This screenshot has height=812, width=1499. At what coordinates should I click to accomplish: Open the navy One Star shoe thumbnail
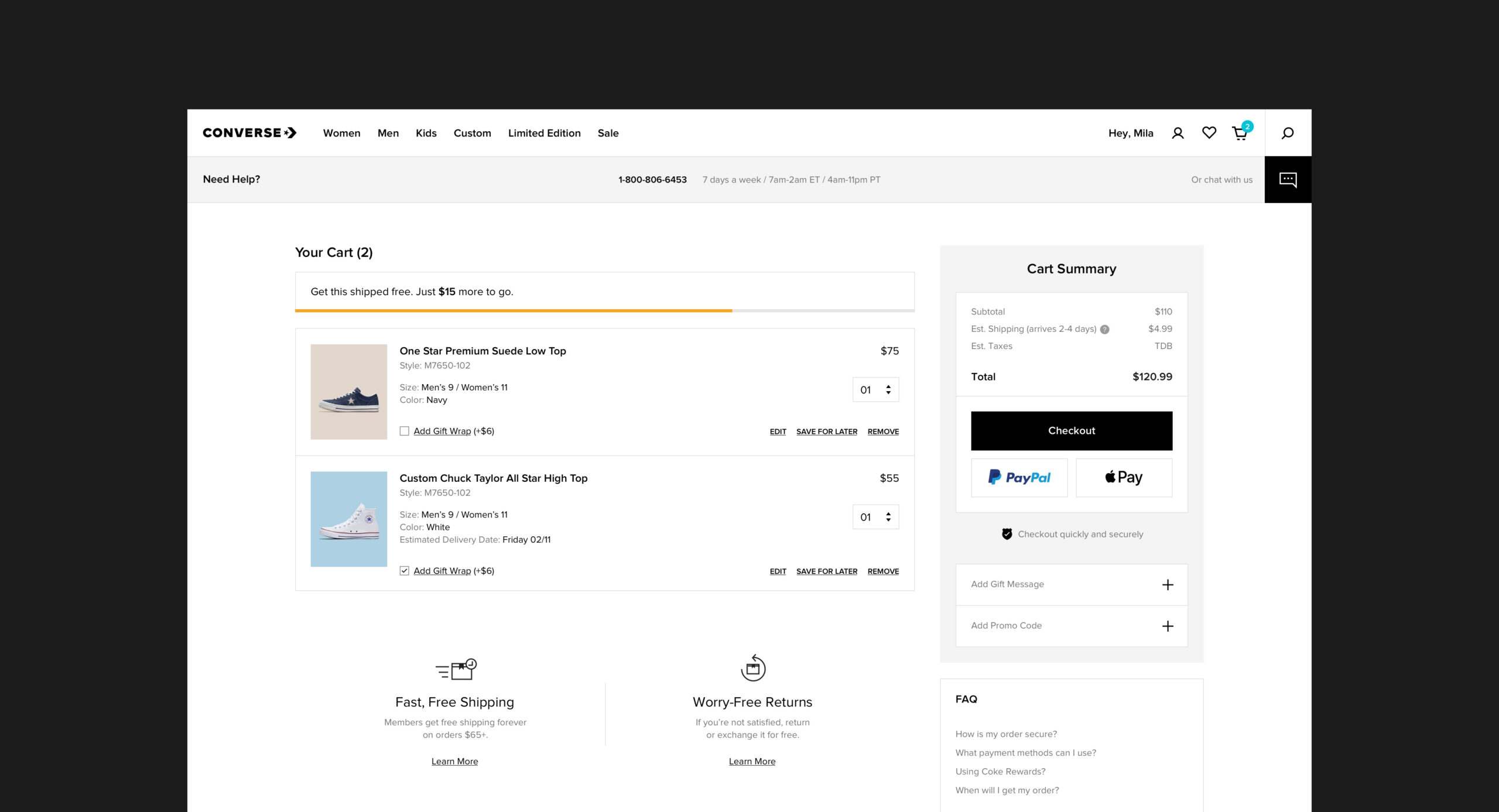(349, 392)
